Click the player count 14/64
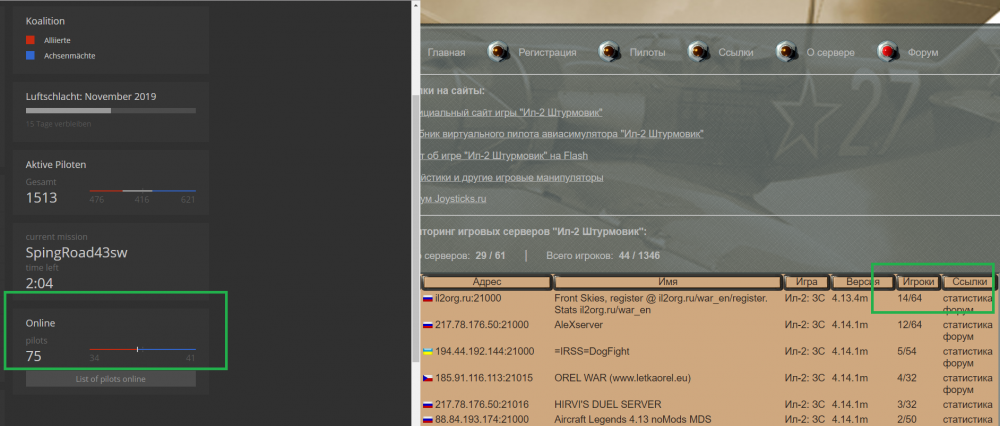The height and width of the screenshot is (426, 1000). pos(909,298)
